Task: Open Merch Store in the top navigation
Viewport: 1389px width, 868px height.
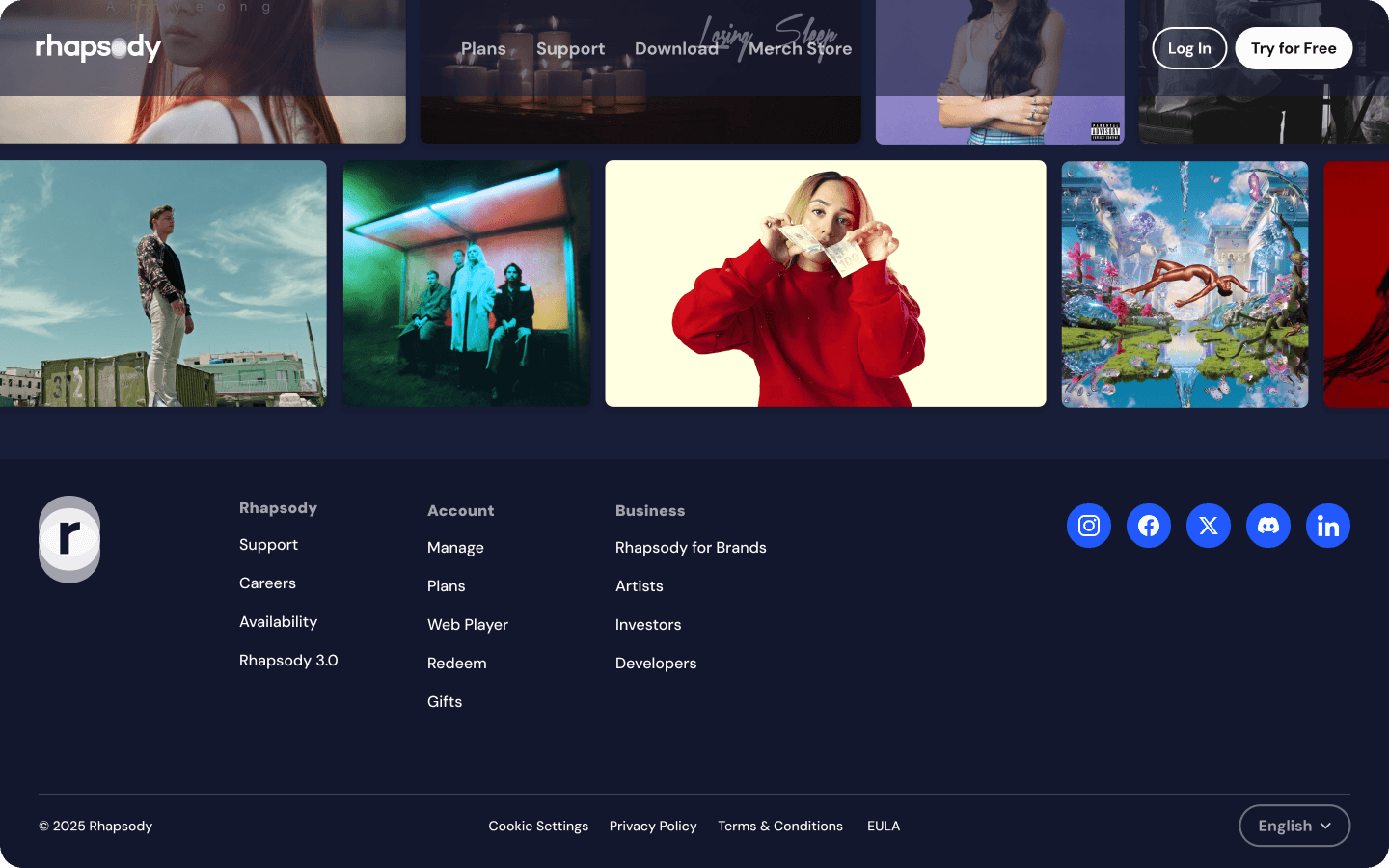Action: [800, 48]
